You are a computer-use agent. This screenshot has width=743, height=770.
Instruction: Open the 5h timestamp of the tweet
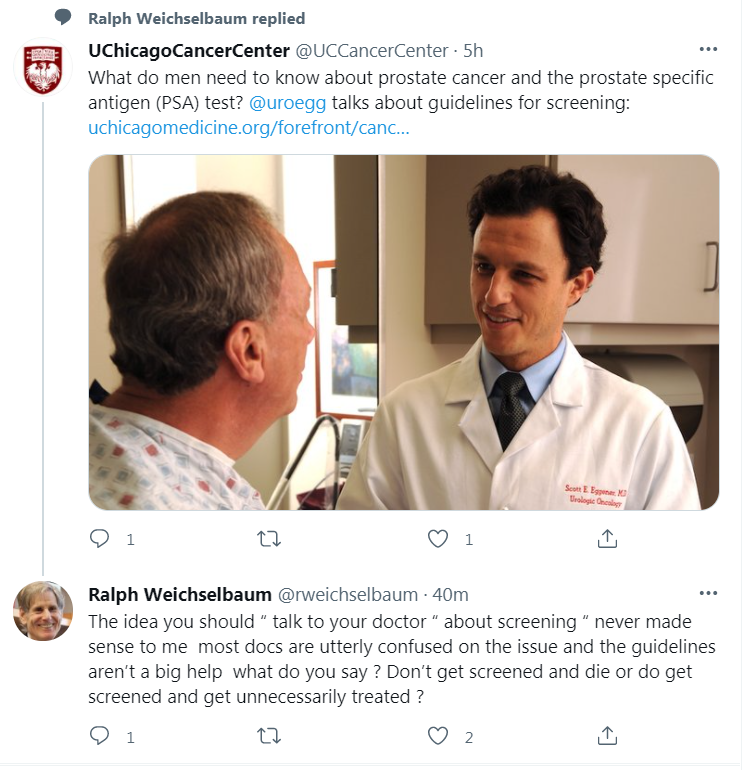click(x=473, y=51)
